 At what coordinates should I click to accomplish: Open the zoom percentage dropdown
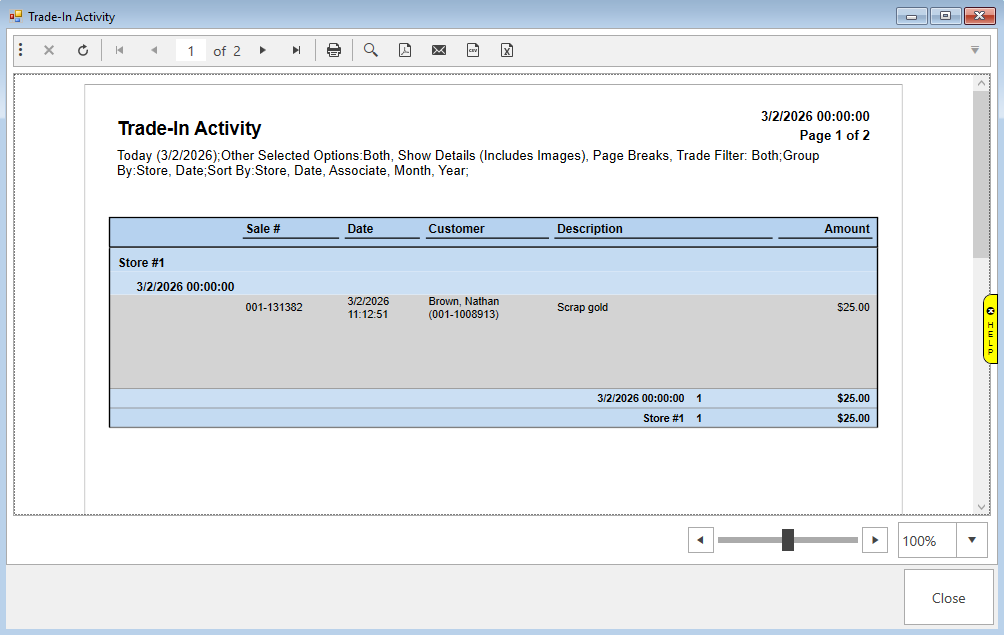[x=972, y=540]
